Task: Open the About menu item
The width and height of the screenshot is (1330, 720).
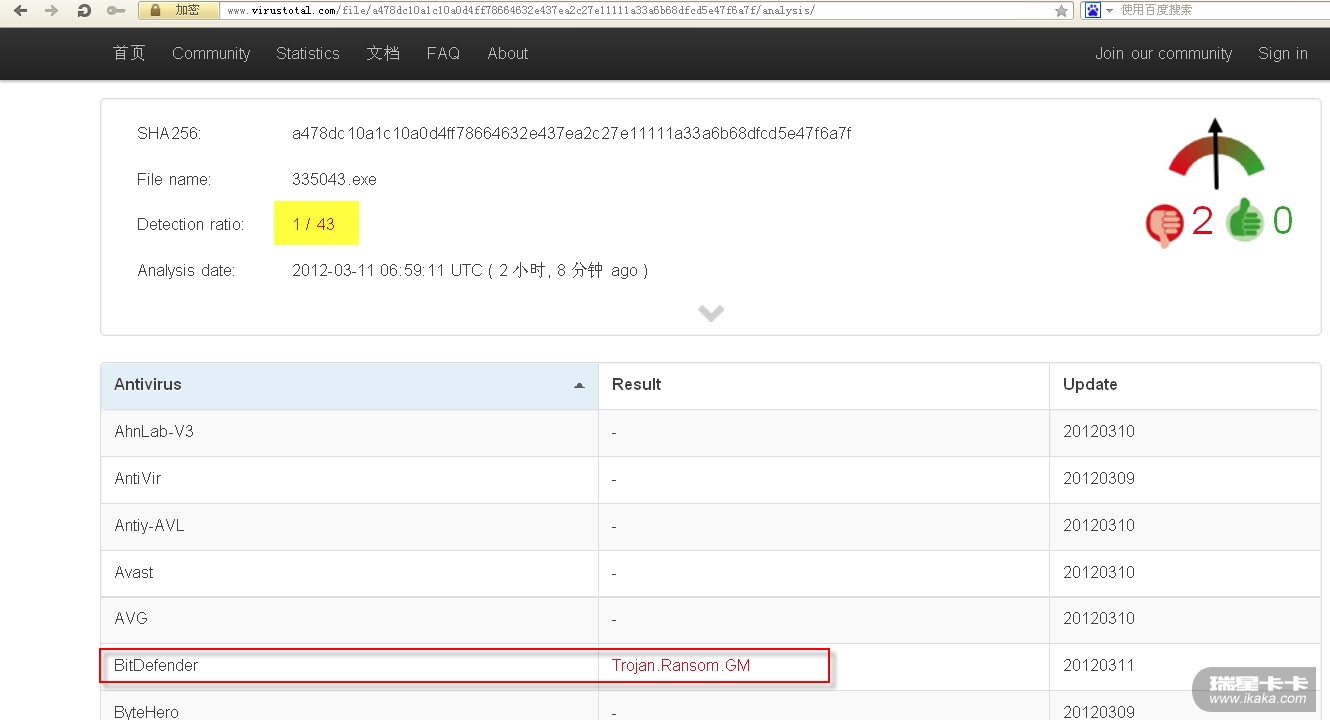Action: pos(508,53)
